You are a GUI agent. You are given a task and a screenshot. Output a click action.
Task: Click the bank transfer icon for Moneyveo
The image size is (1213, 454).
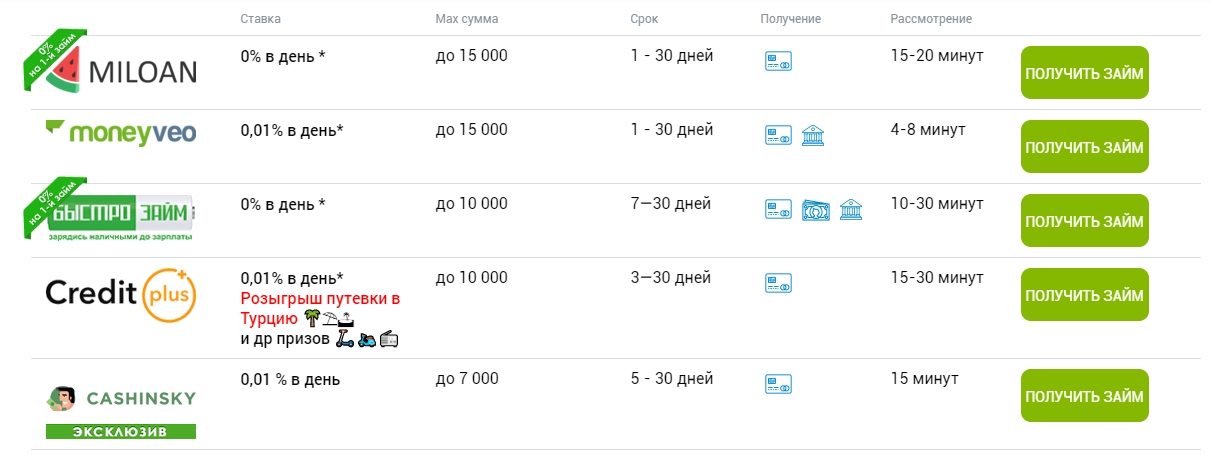coord(813,135)
